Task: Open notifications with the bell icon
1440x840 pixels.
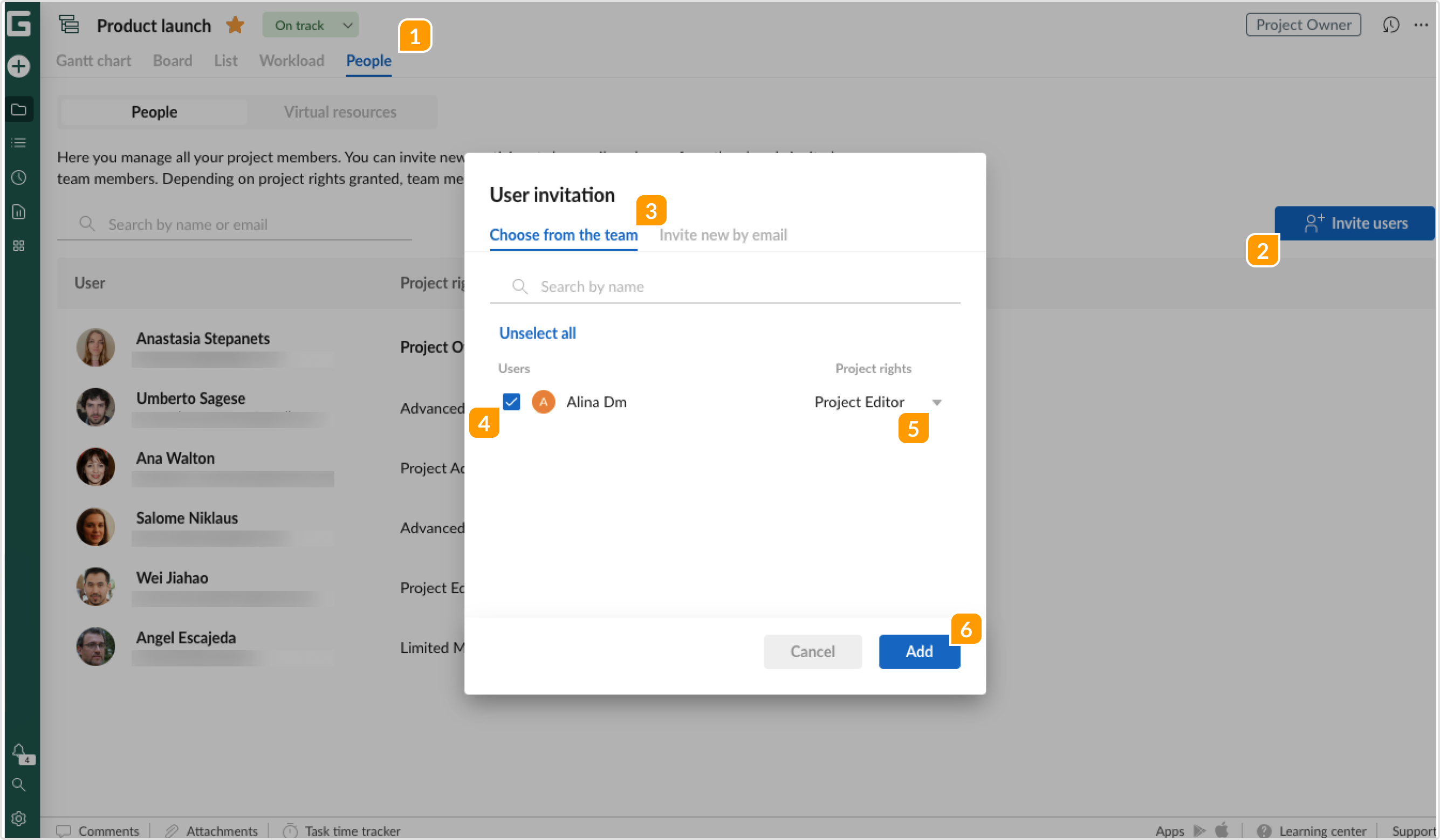Action: point(19,752)
